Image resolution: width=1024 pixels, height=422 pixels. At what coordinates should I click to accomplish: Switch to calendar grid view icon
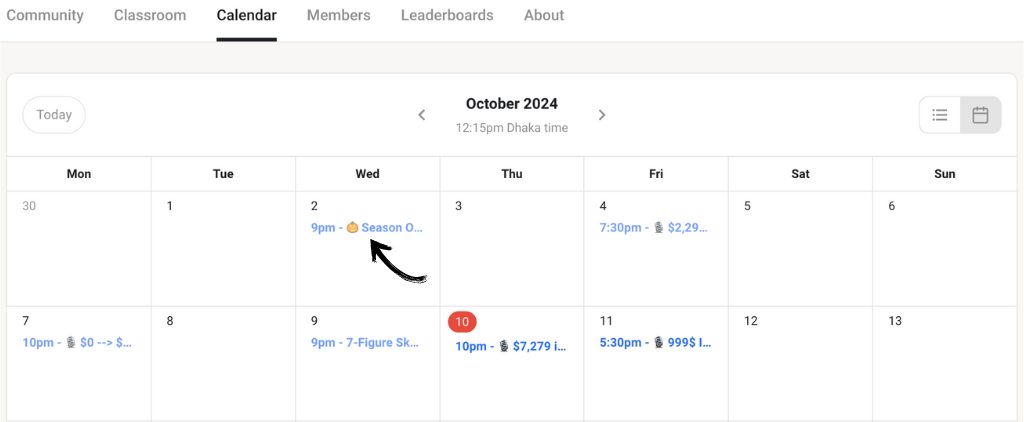coord(980,115)
